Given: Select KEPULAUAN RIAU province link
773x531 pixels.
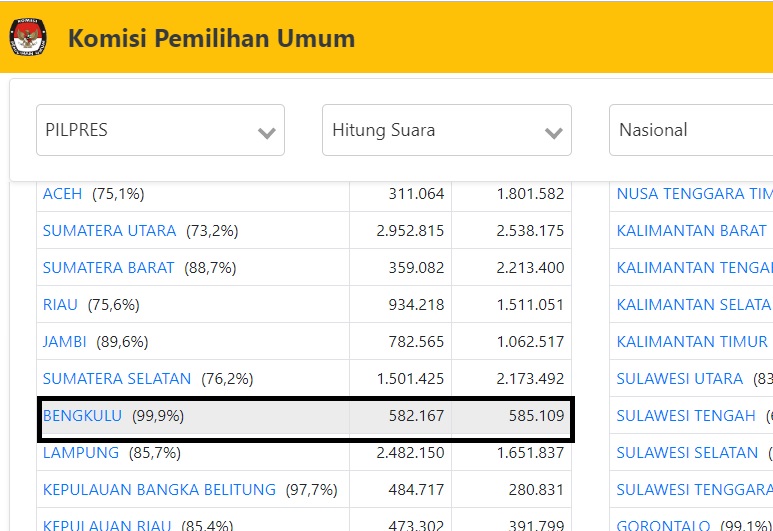Looking at the screenshot, I should click(x=107, y=525).
